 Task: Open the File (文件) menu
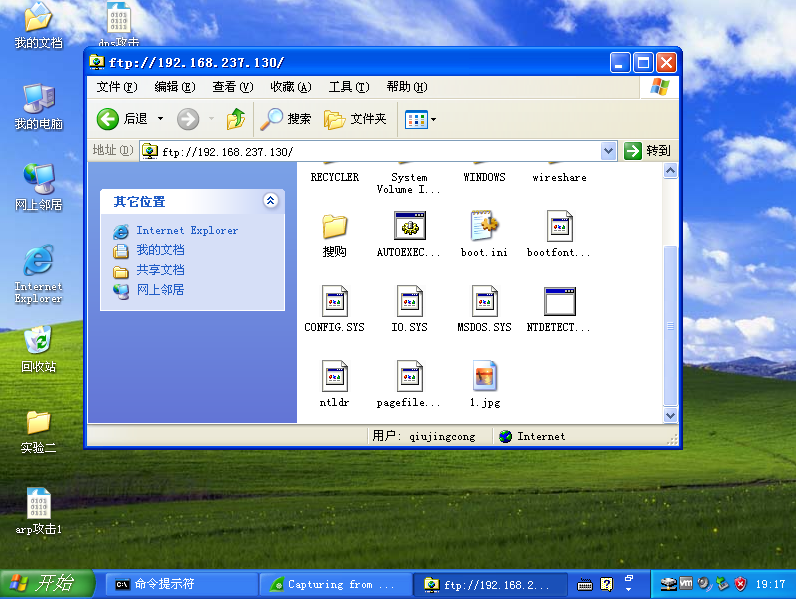[117, 87]
